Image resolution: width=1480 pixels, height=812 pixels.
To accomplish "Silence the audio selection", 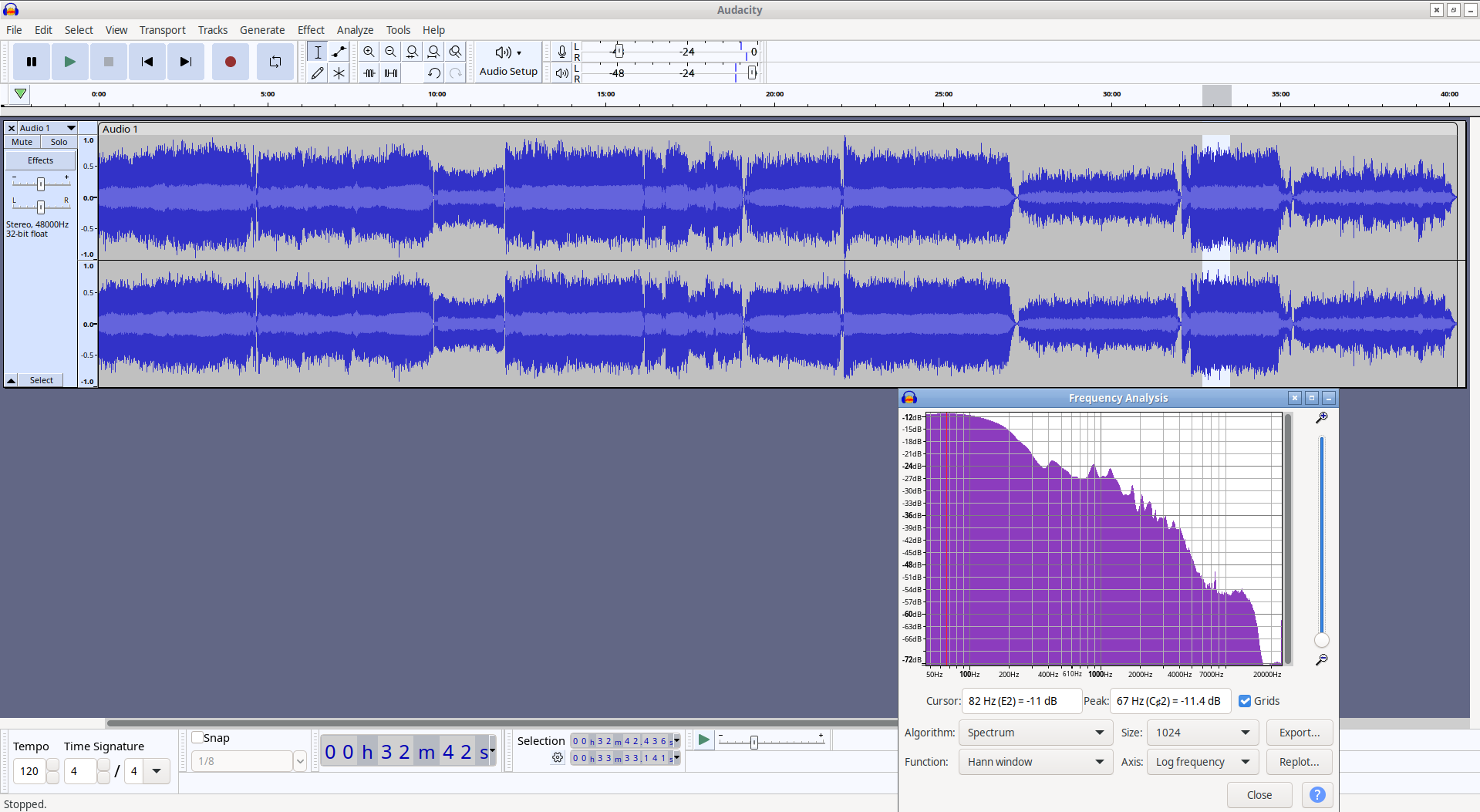I will (390, 73).
